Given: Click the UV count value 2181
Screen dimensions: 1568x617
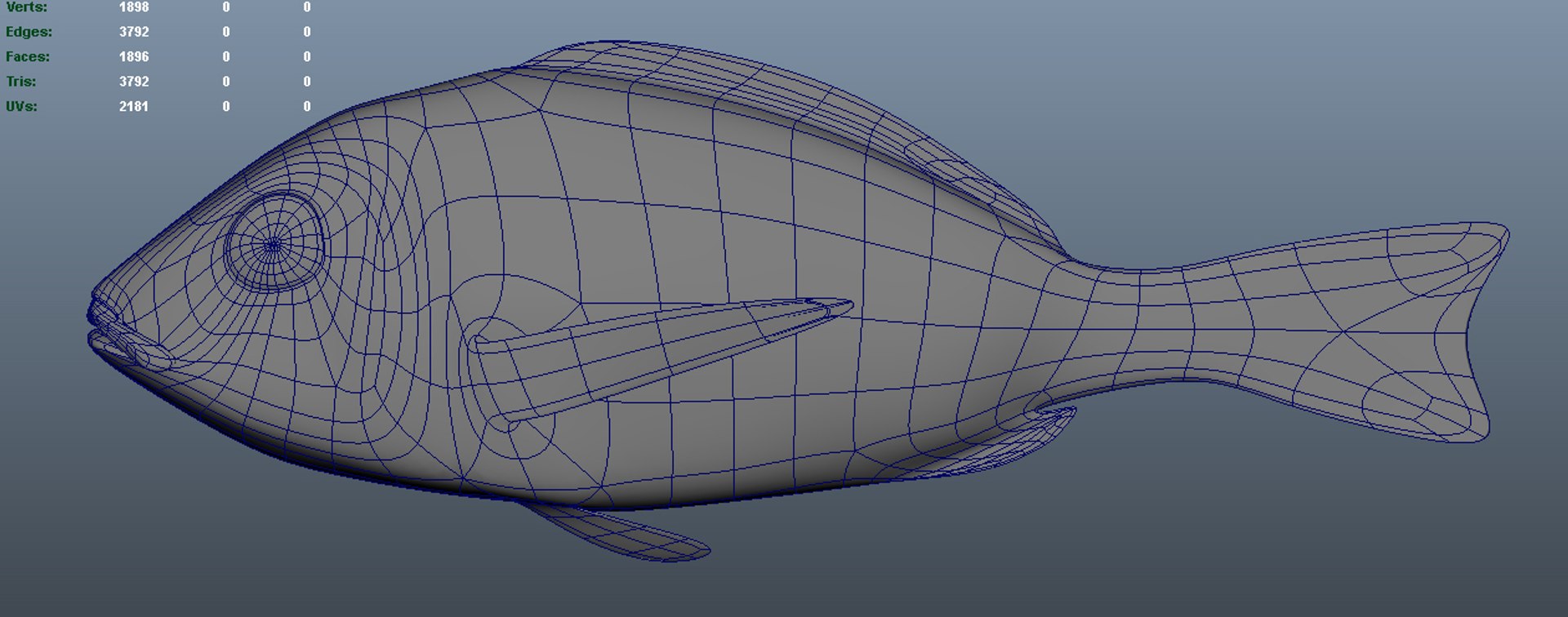Looking at the screenshot, I should point(134,106).
